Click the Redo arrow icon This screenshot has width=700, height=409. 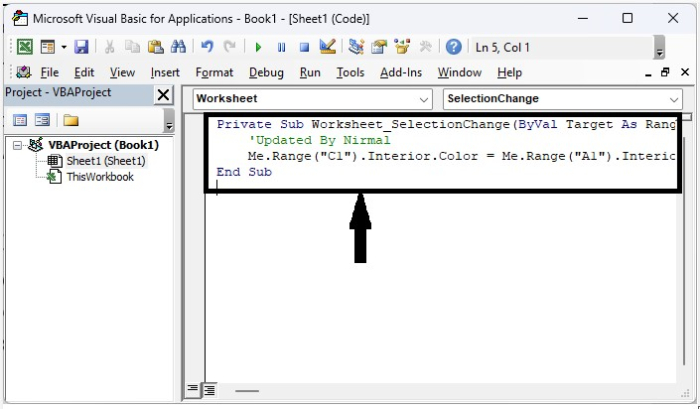tap(229, 47)
